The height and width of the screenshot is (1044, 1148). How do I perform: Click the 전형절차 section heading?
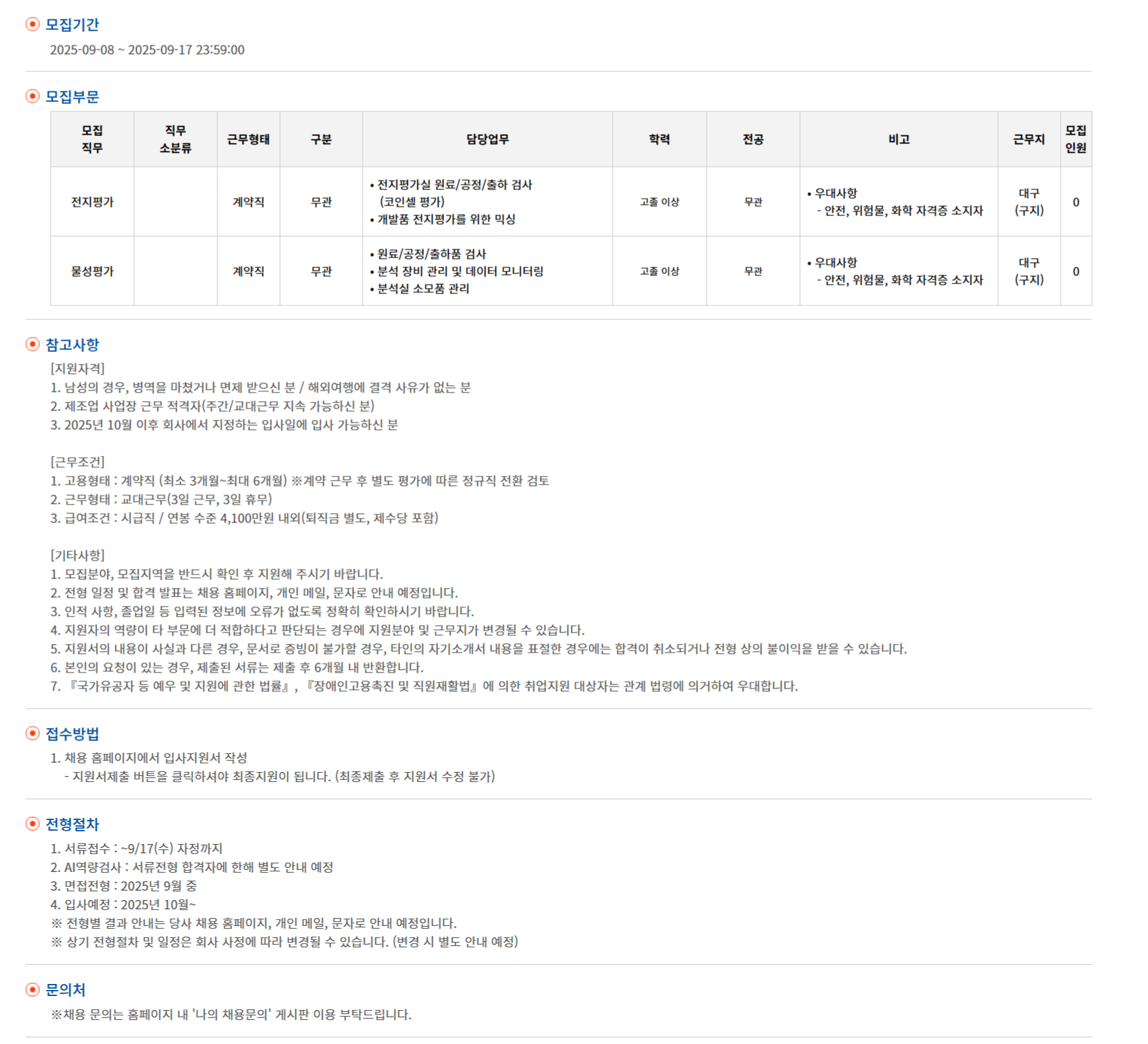tap(72, 825)
